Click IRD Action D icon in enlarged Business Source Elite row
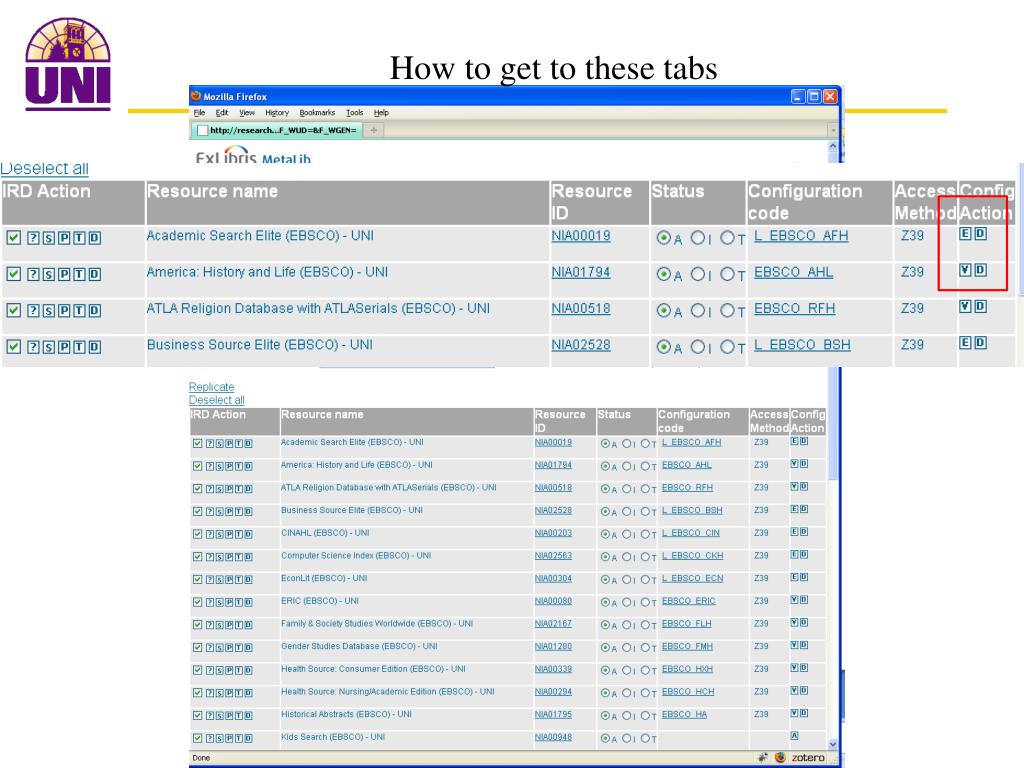The image size is (1024, 768). 95,347
